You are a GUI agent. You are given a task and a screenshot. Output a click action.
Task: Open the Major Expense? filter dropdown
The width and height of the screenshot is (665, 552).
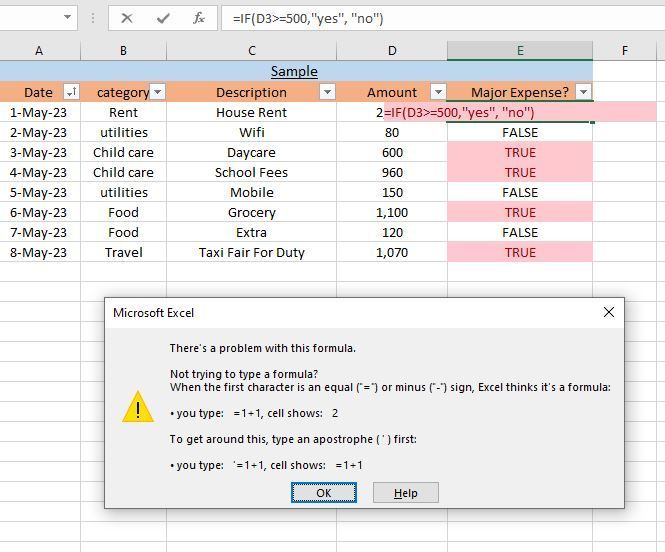point(584,92)
